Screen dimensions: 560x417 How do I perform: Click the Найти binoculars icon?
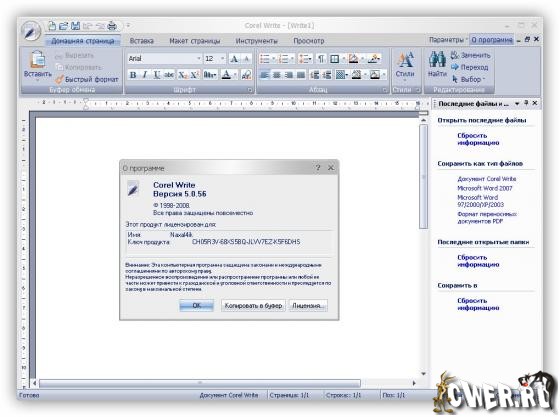coord(437,59)
